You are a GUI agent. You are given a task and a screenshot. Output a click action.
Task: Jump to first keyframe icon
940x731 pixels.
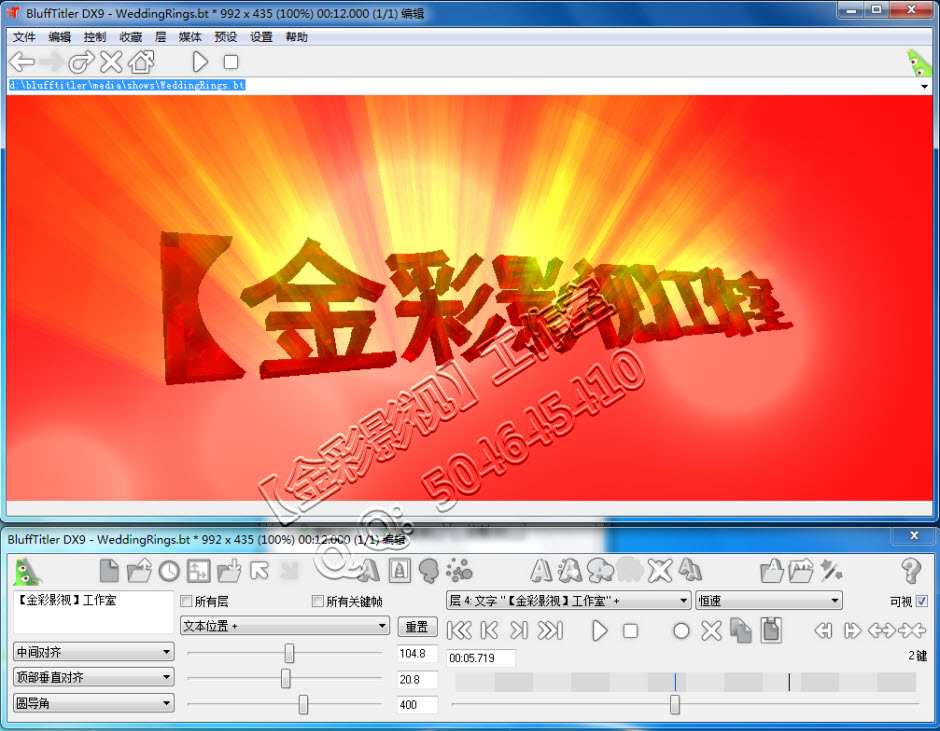coord(458,631)
